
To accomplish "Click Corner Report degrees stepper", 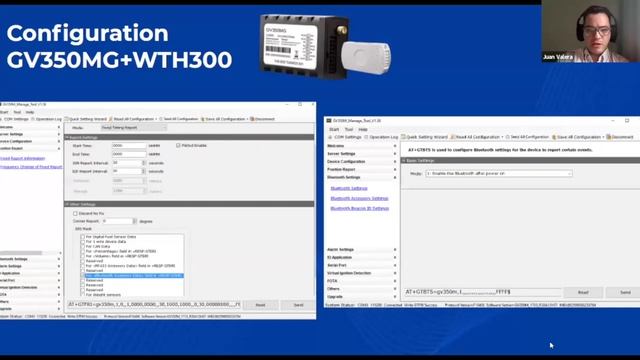I will [x=135, y=221].
